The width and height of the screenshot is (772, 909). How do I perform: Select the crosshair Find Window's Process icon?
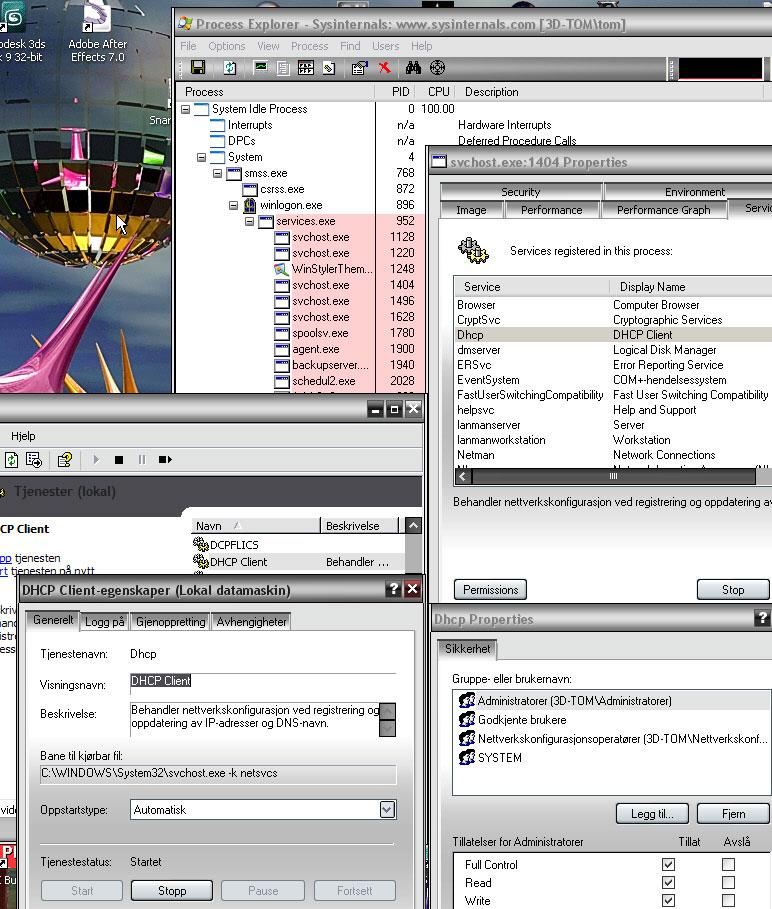[x=438, y=68]
